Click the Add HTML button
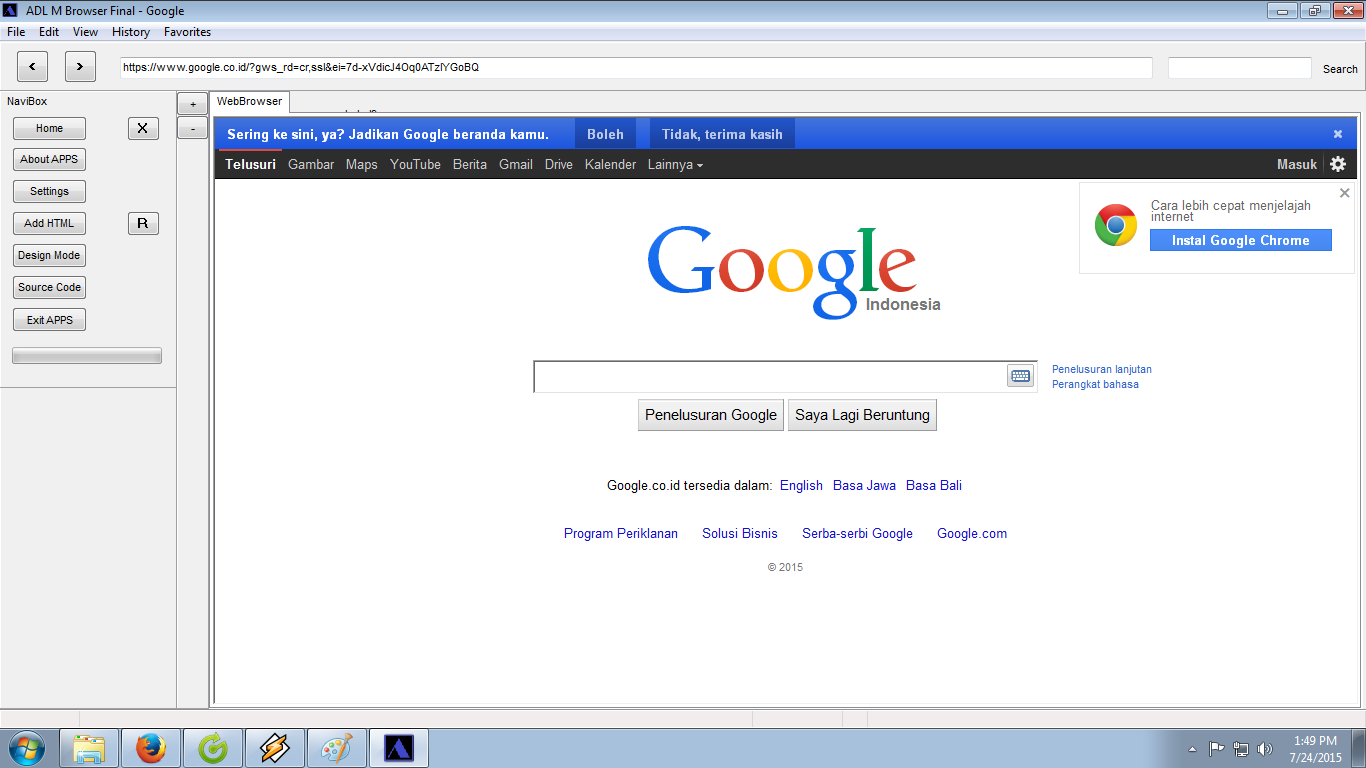This screenshot has width=1366, height=768. click(49, 224)
